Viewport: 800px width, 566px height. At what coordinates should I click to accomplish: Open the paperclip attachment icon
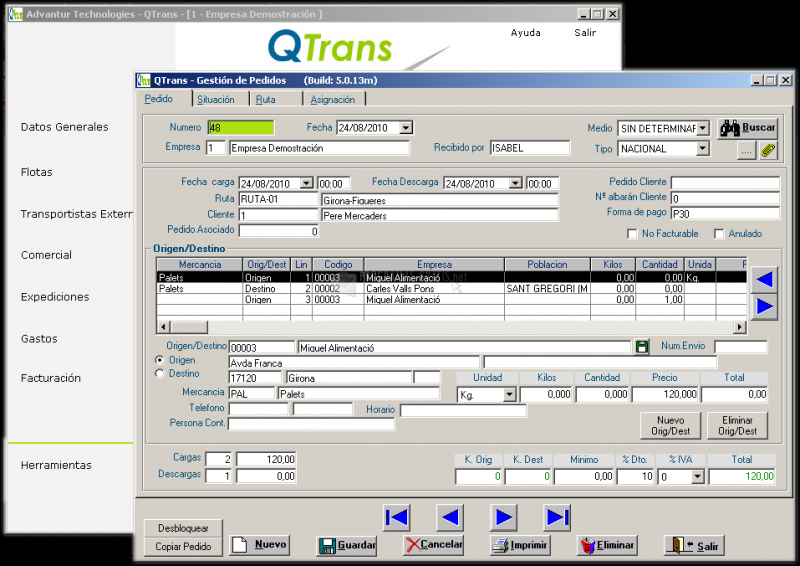click(x=768, y=150)
